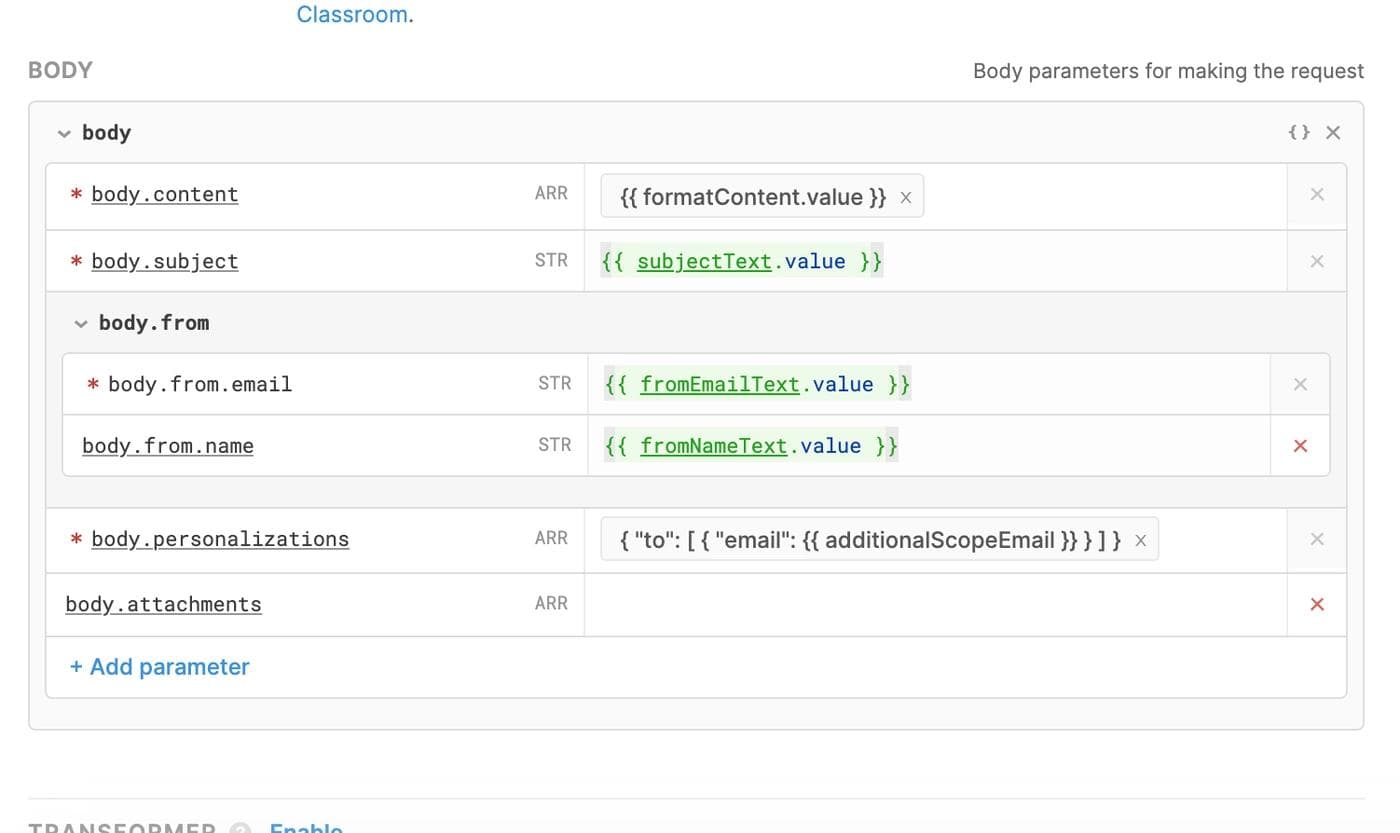Delete the body.attachments parameter row
This screenshot has width=1400, height=833.
(1317, 604)
